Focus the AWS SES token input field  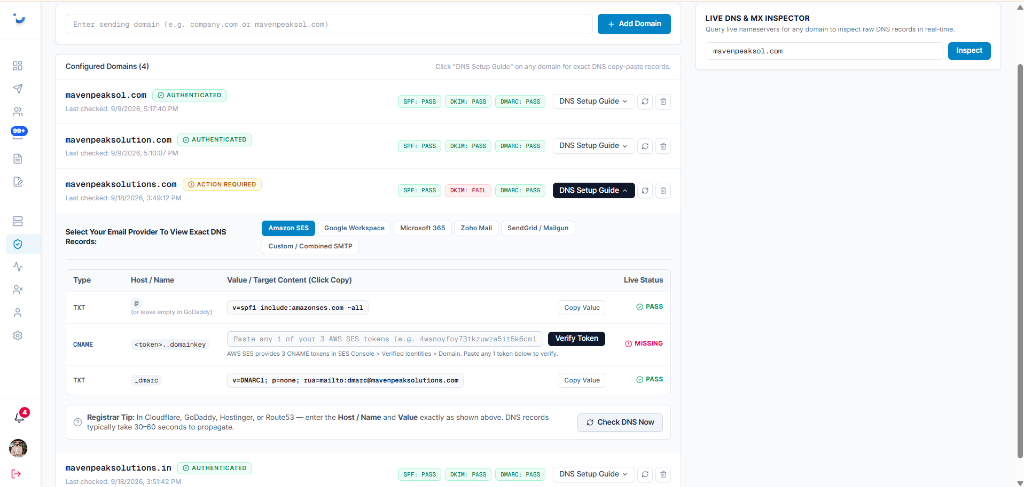click(x=385, y=339)
